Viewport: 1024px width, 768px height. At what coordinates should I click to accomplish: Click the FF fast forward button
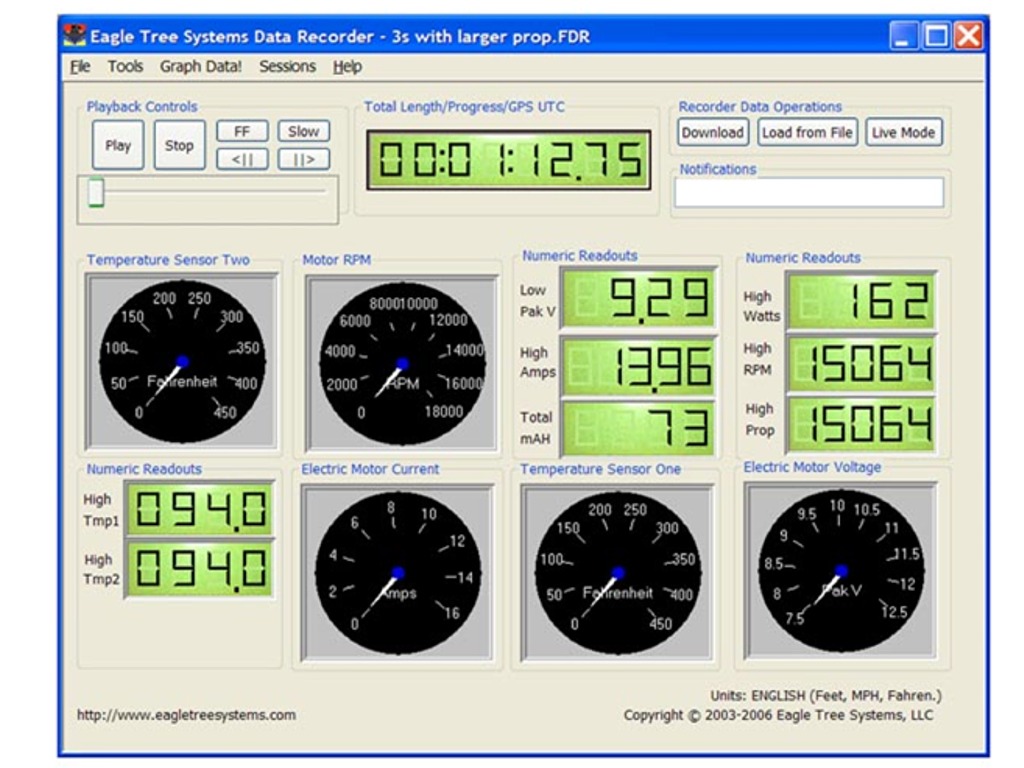click(242, 132)
